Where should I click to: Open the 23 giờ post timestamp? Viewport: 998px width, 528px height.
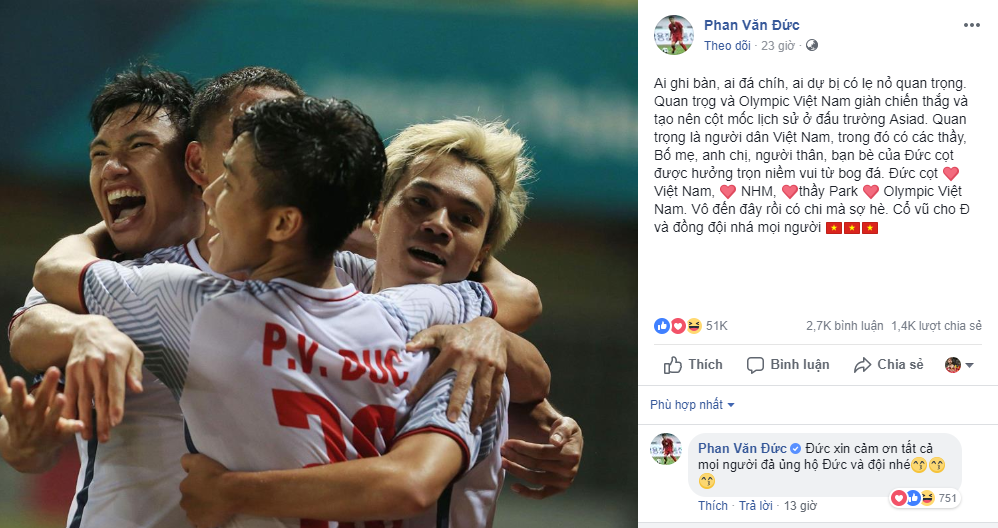click(x=778, y=46)
